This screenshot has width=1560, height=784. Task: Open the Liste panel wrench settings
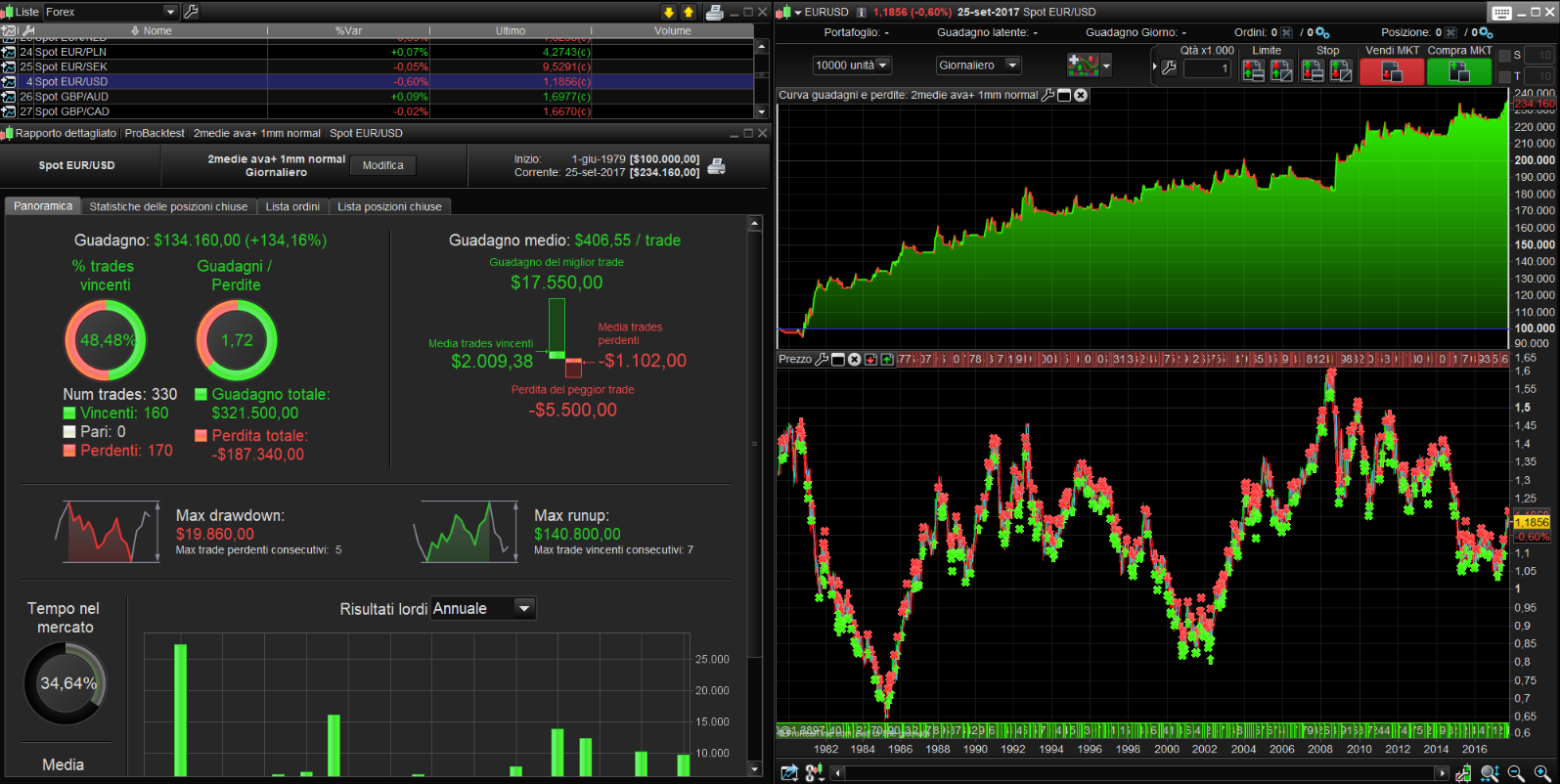tap(191, 12)
